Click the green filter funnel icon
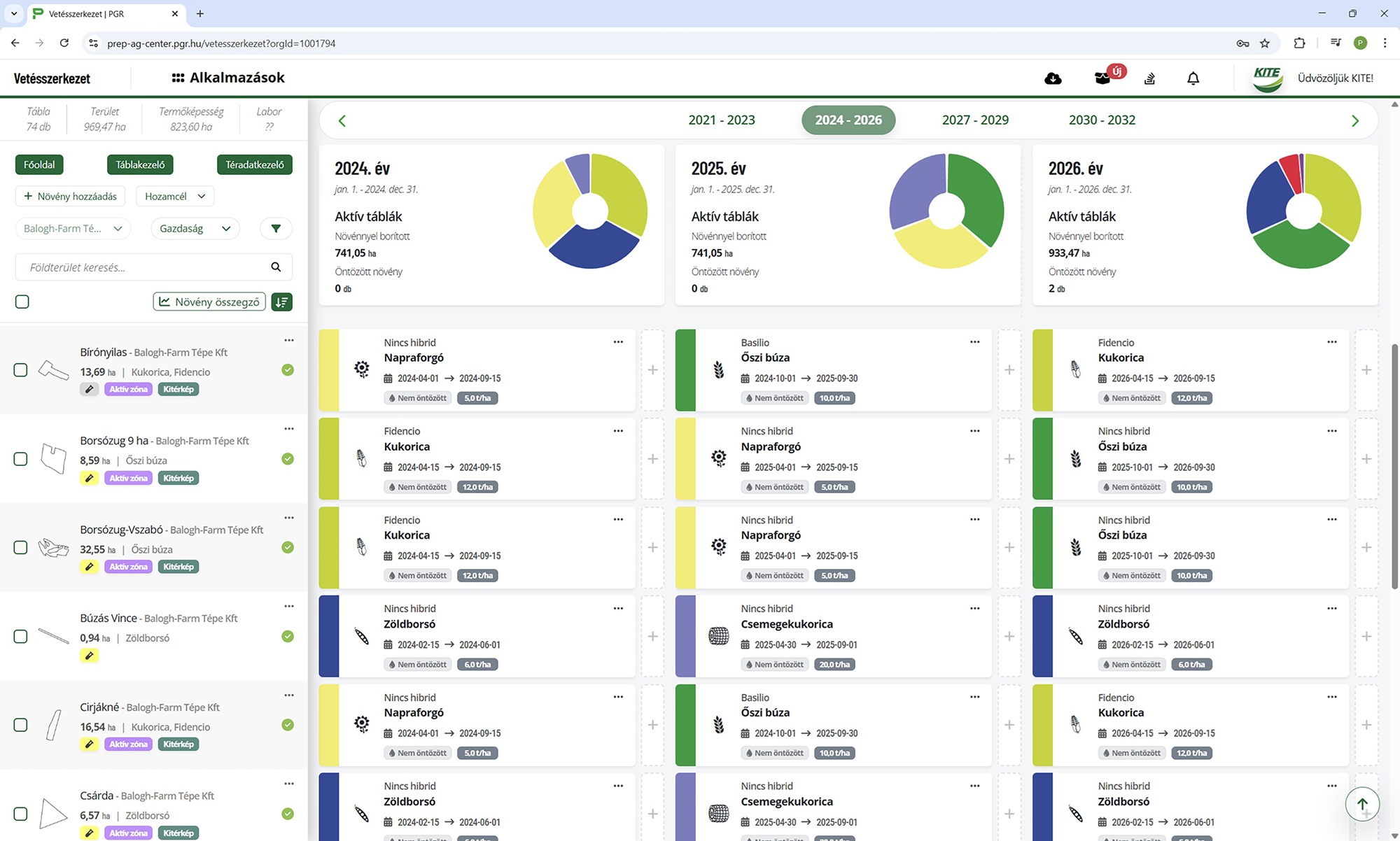The width and height of the screenshot is (1400, 841). tap(276, 229)
